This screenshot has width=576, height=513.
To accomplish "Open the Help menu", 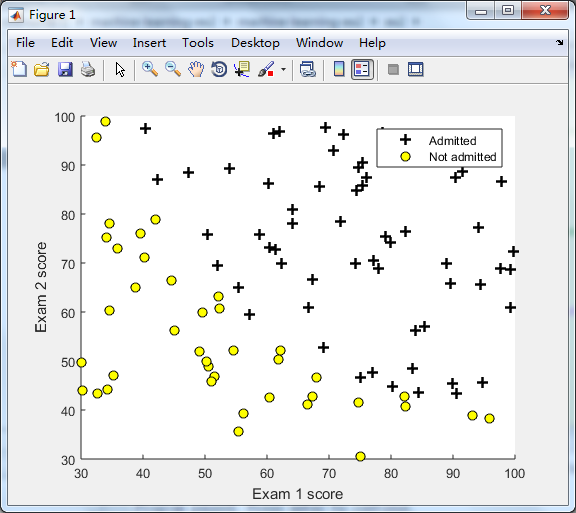I will tap(372, 43).
